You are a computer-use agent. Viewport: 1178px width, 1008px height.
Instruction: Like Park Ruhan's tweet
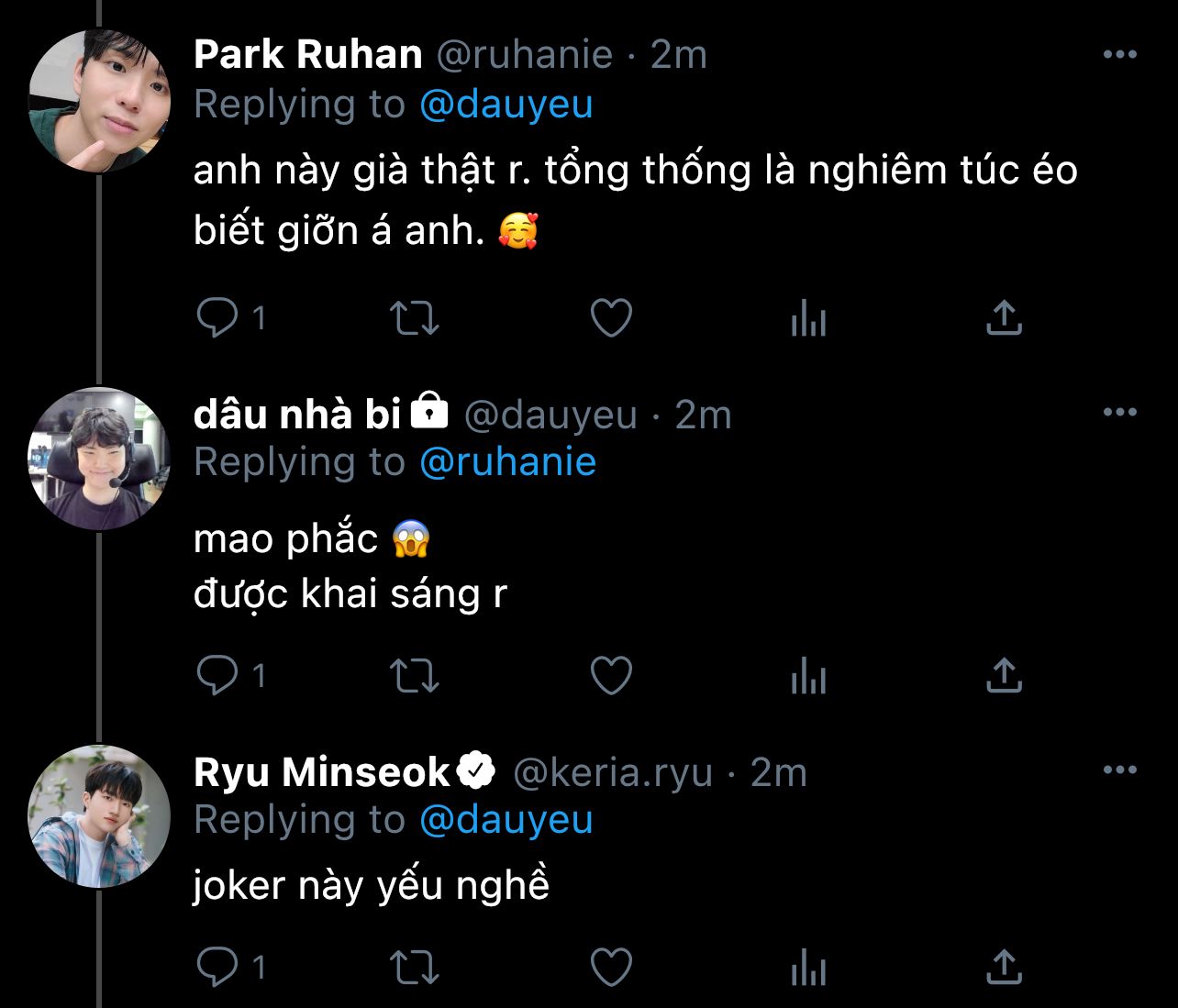point(611,318)
